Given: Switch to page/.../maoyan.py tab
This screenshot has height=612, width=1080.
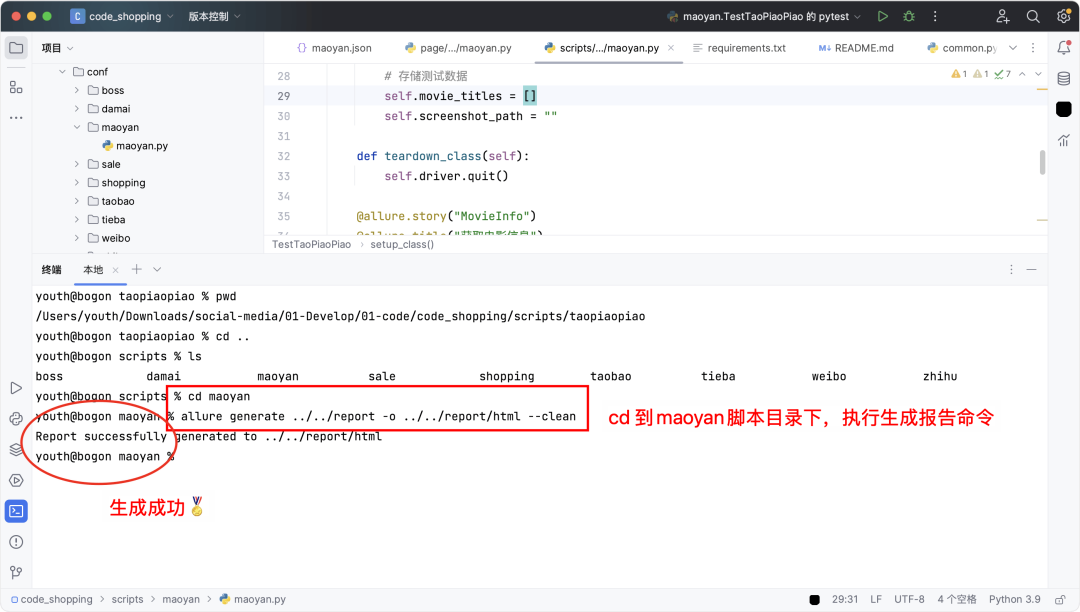Looking at the screenshot, I should tap(458, 48).
